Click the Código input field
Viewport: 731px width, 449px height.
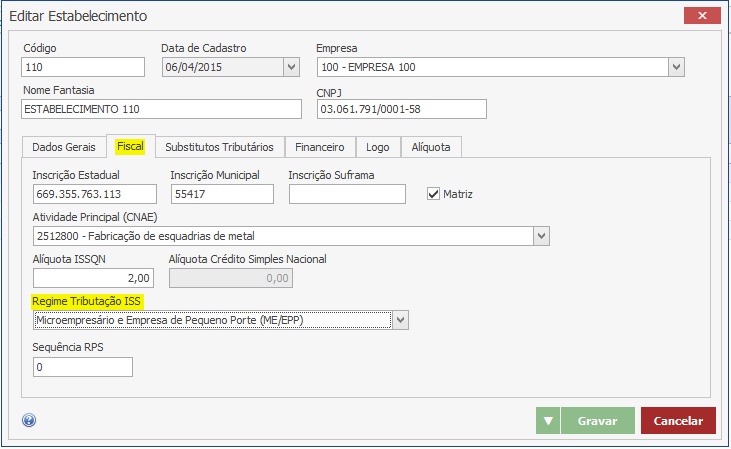click(82, 67)
